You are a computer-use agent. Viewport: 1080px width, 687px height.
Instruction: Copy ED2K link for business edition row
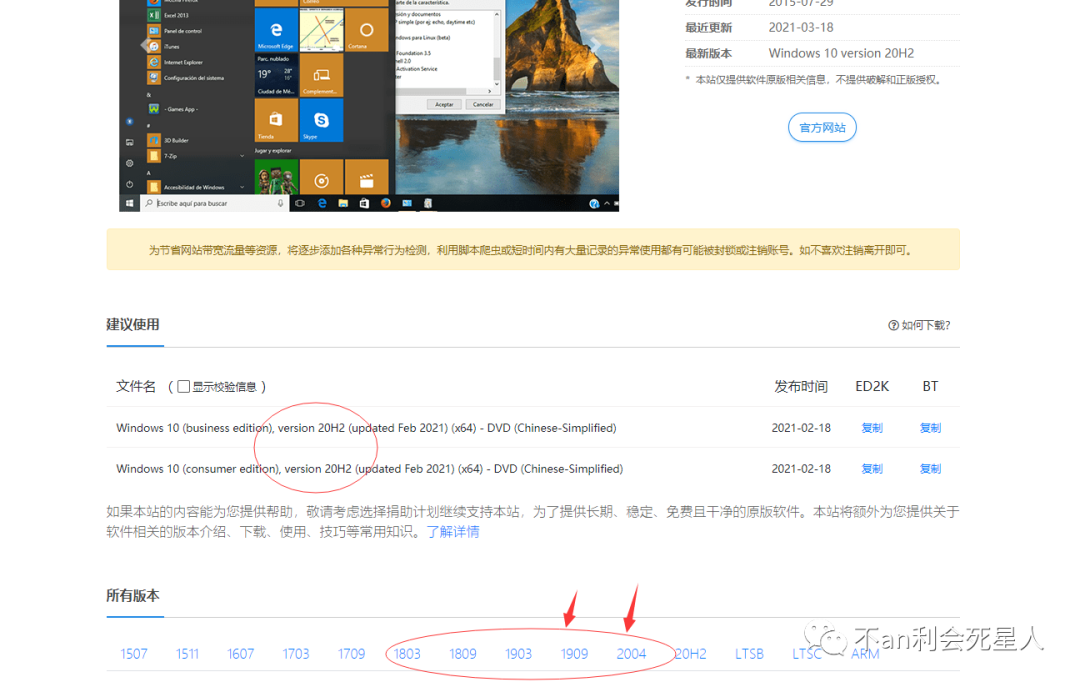pos(871,428)
